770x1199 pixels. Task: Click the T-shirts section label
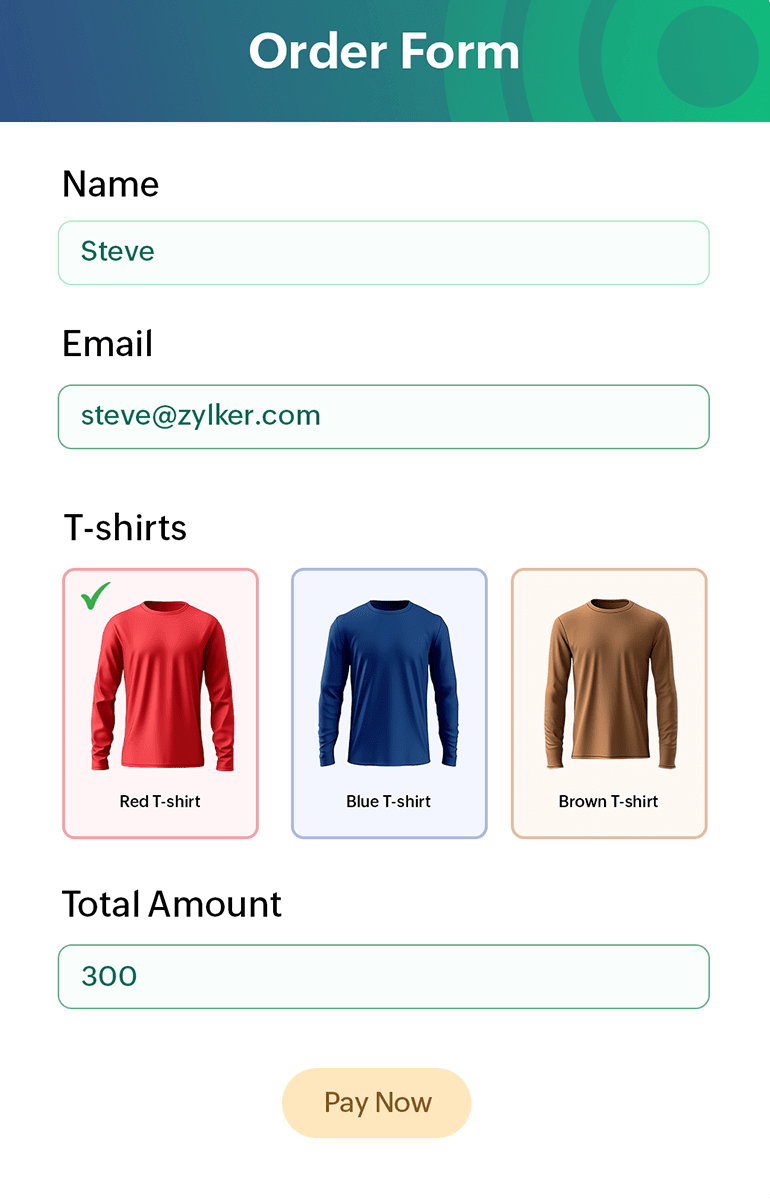tap(125, 528)
